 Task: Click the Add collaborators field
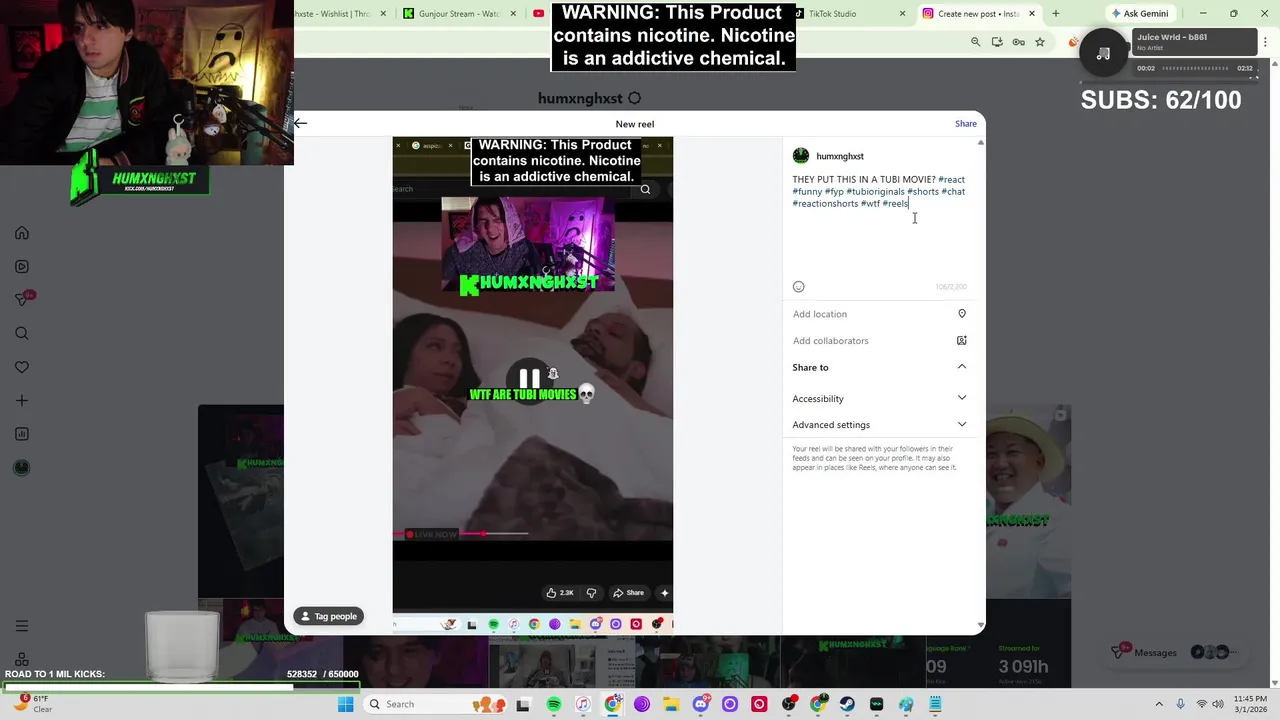(x=879, y=341)
